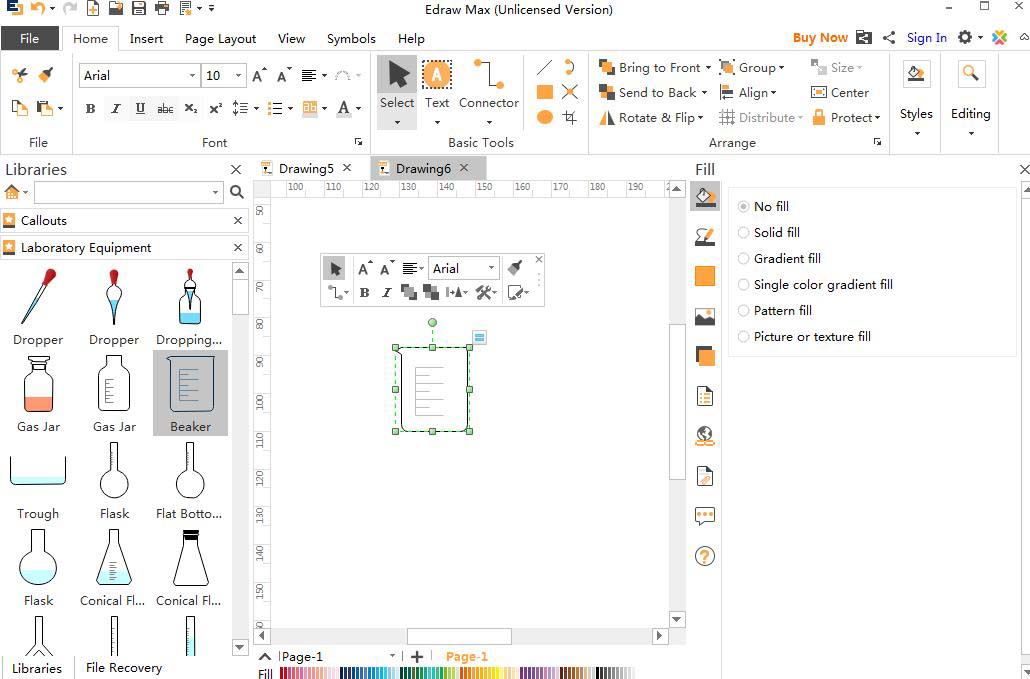Switch to the Insert ribbon tab

click(146, 39)
